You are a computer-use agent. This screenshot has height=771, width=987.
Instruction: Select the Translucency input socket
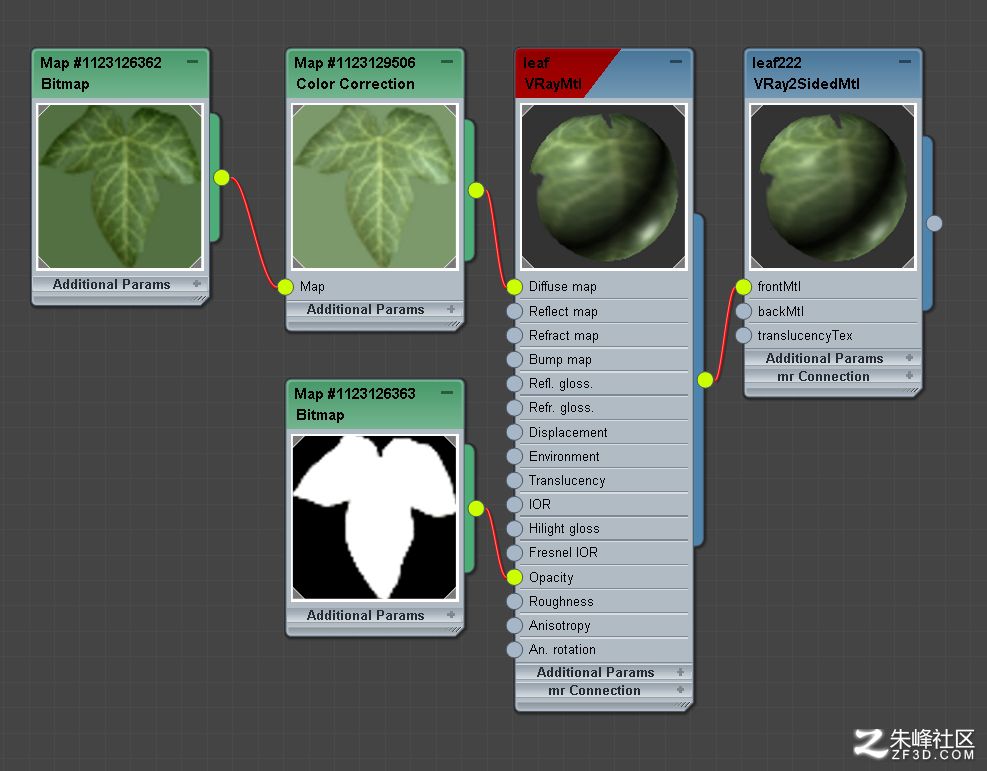[x=514, y=480]
